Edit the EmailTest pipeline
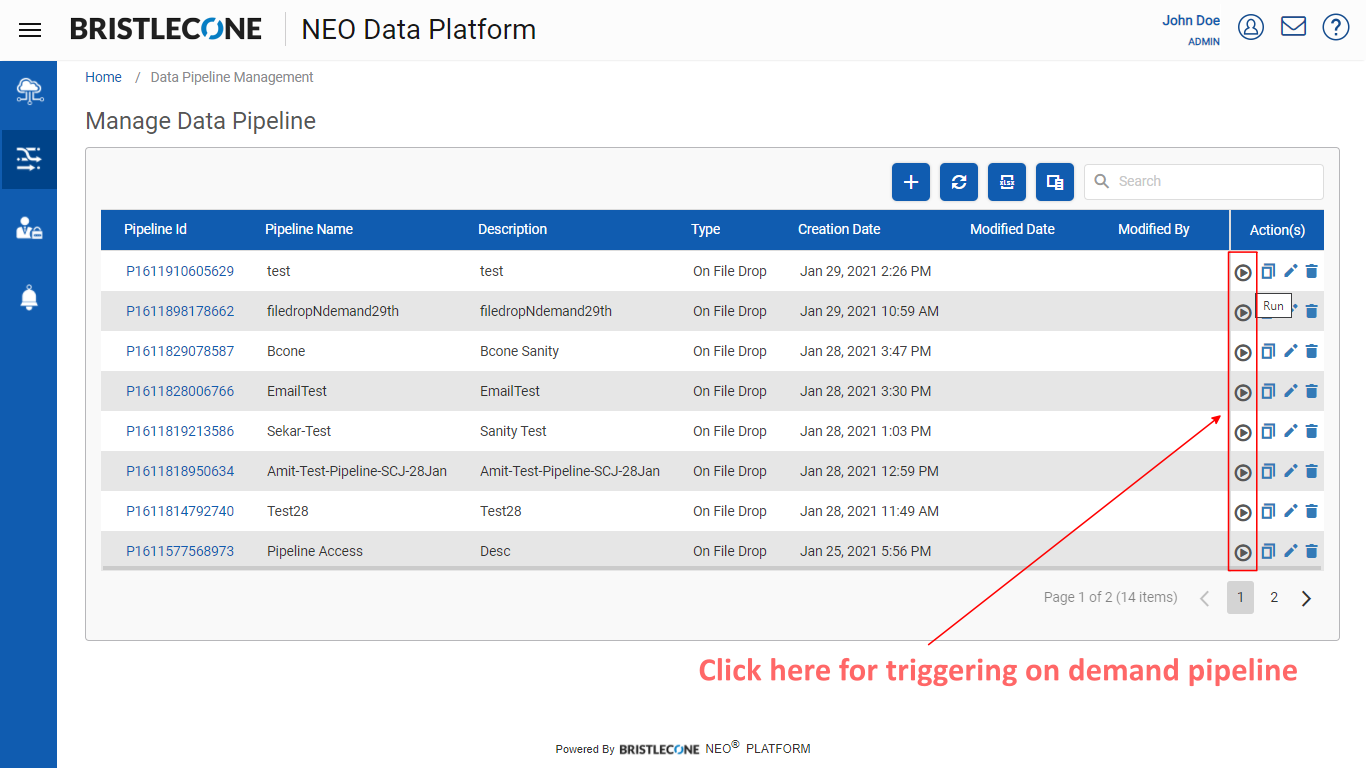 1290,391
